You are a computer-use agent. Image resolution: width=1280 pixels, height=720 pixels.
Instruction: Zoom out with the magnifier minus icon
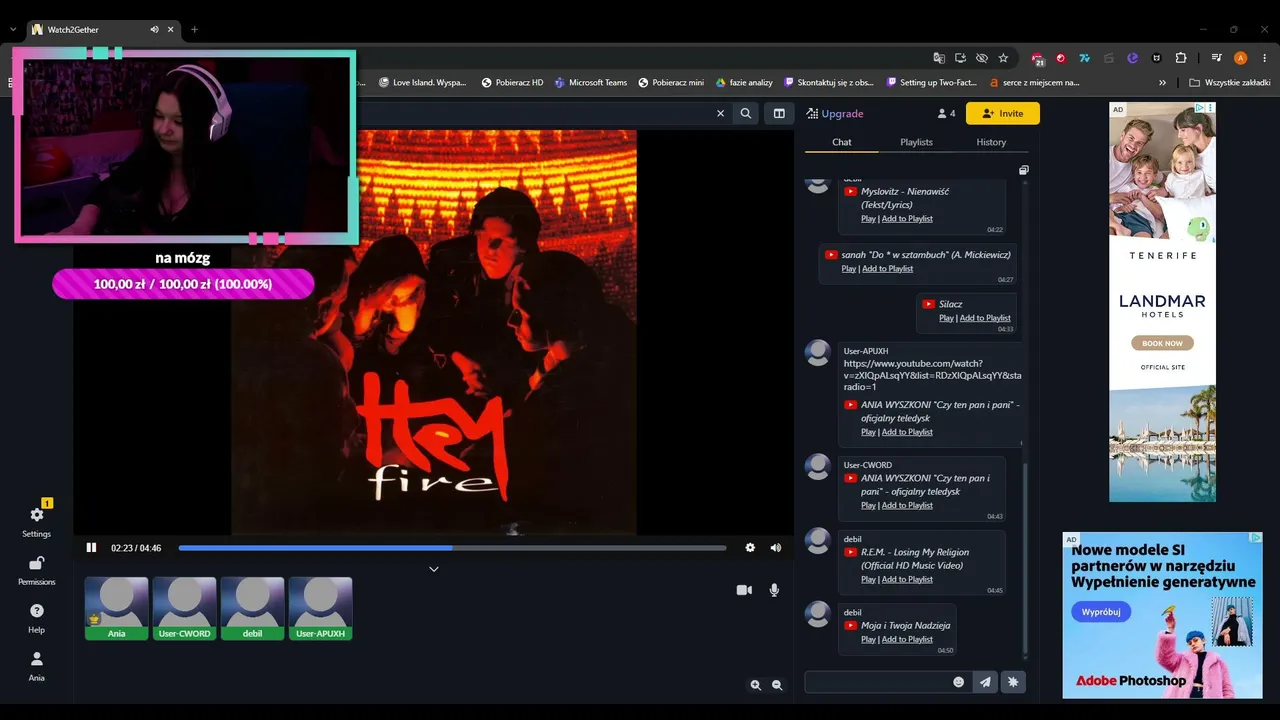tap(777, 685)
